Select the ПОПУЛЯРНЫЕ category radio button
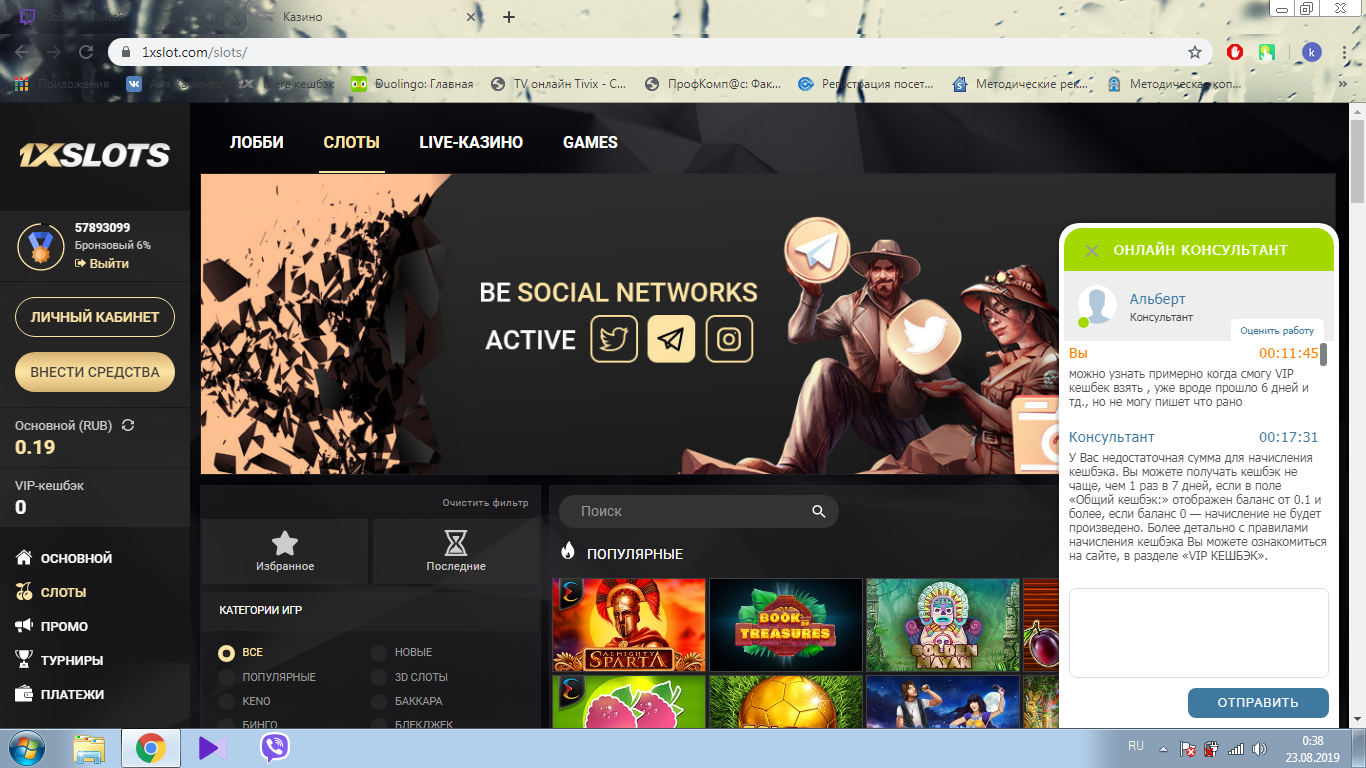The height and width of the screenshot is (768, 1366). tap(227, 677)
